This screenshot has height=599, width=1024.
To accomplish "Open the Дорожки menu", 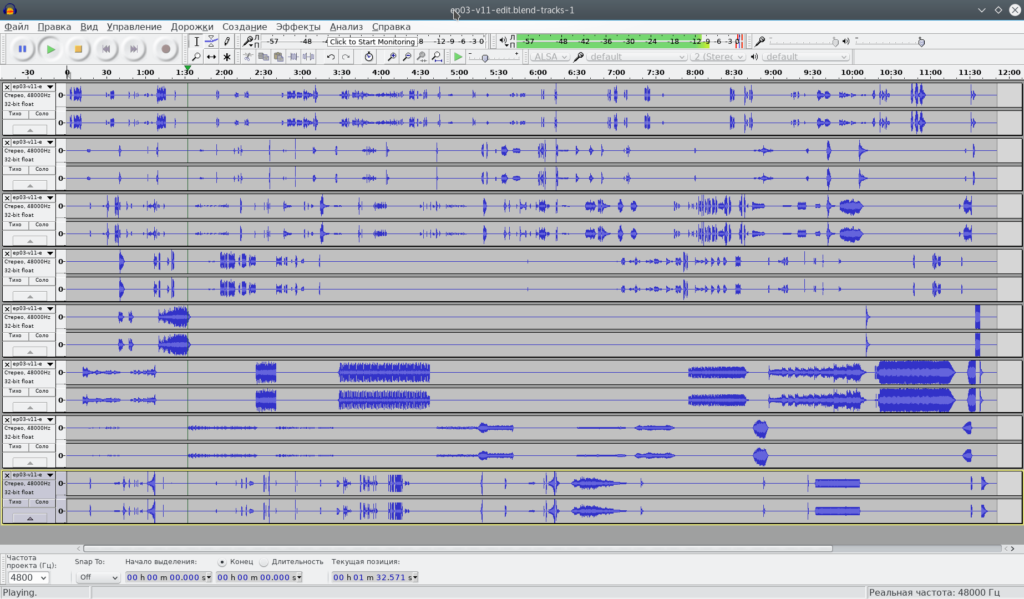I will (x=192, y=27).
